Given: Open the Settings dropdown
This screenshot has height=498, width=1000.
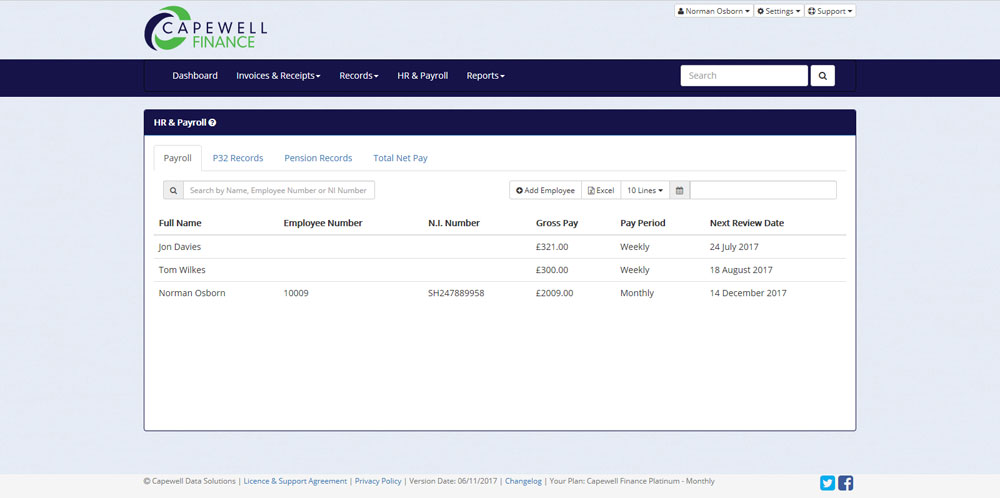Looking at the screenshot, I should pyautogui.click(x=779, y=11).
